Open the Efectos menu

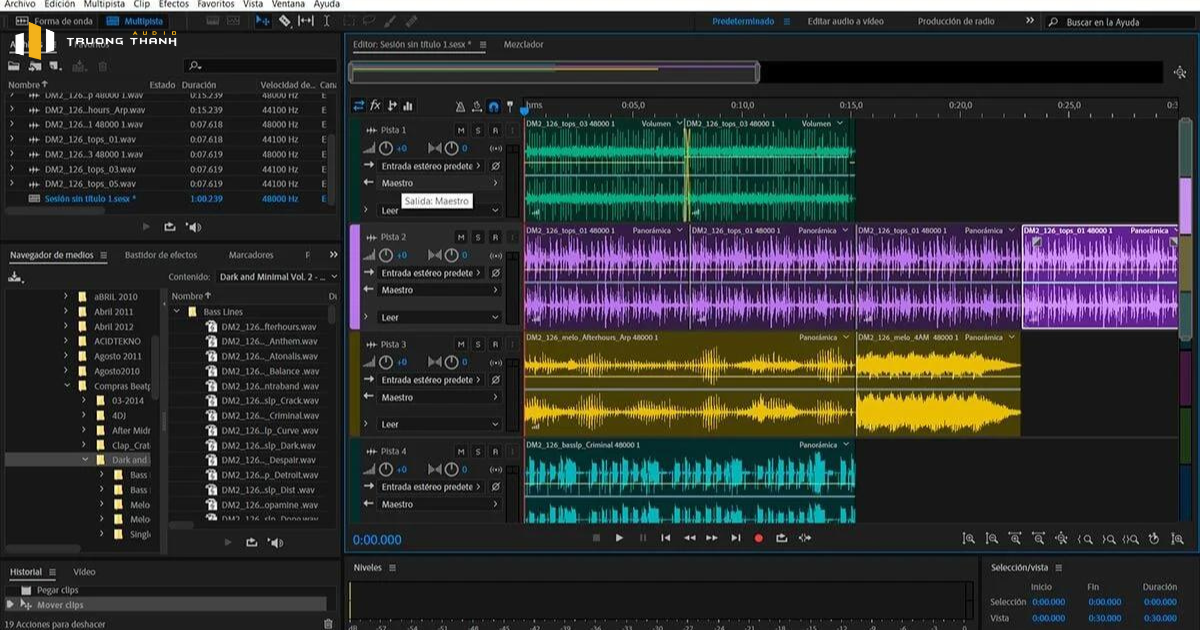pos(174,4)
